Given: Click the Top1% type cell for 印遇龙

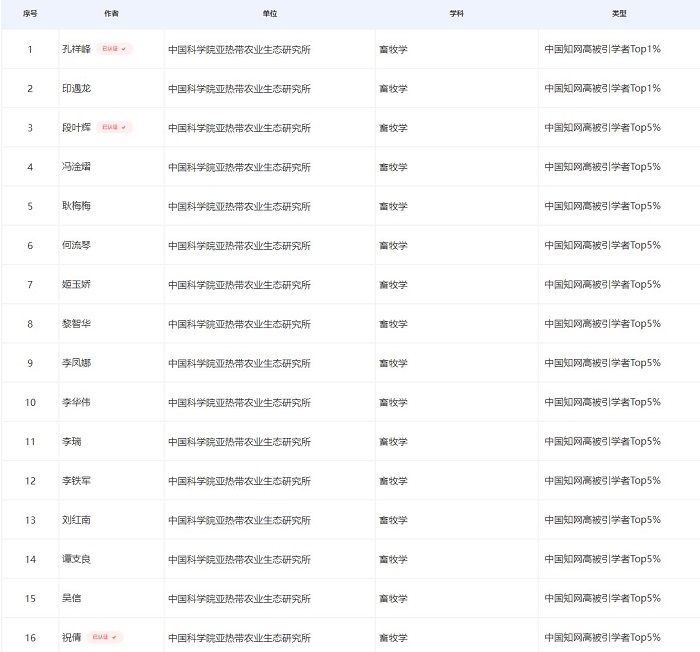Looking at the screenshot, I should click(602, 89).
